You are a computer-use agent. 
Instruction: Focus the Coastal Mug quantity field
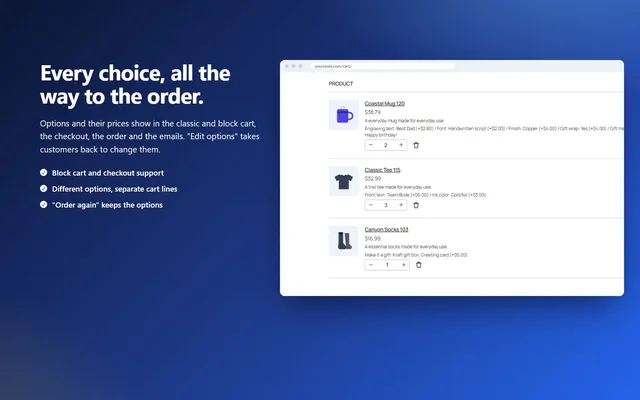click(386, 145)
